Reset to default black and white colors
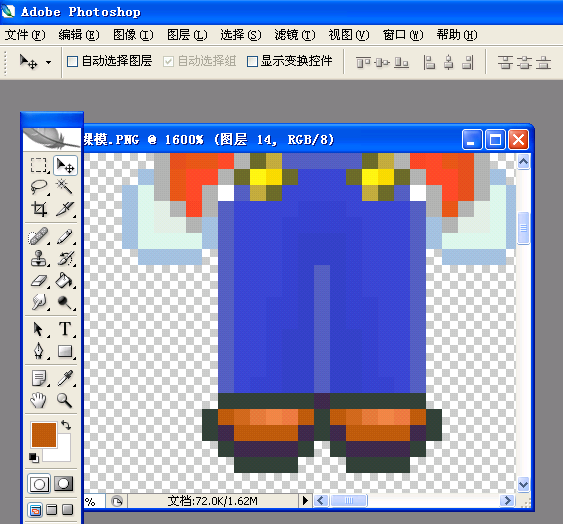Image resolution: width=563 pixels, height=524 pixels. point(34,458)
